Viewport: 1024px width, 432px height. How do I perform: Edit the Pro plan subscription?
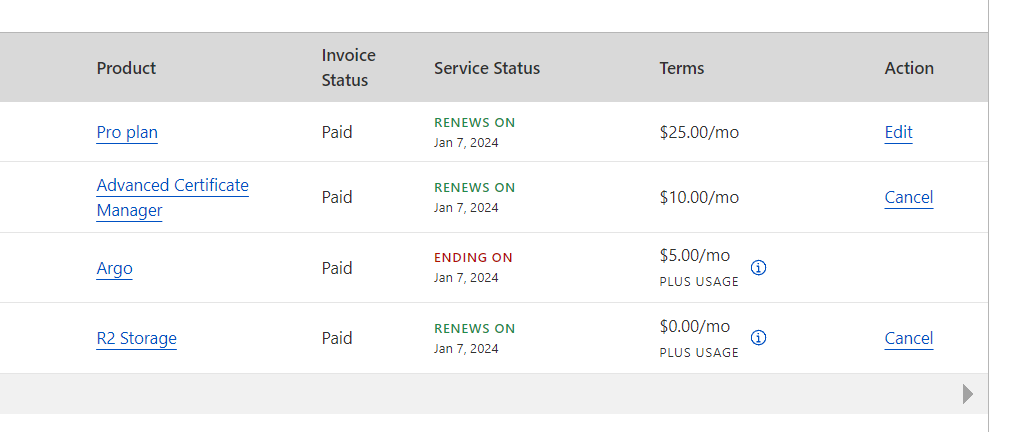point(898,132)
